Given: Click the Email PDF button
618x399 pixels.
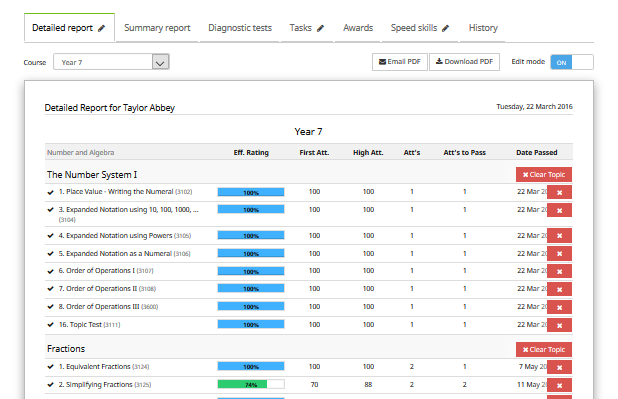Looking at the screenshot, I should pyautogui.click(x=400, y=62).
